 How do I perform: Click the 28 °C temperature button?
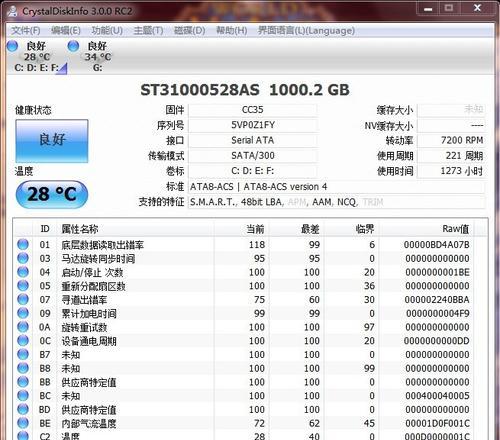click(x=52, y=194)
